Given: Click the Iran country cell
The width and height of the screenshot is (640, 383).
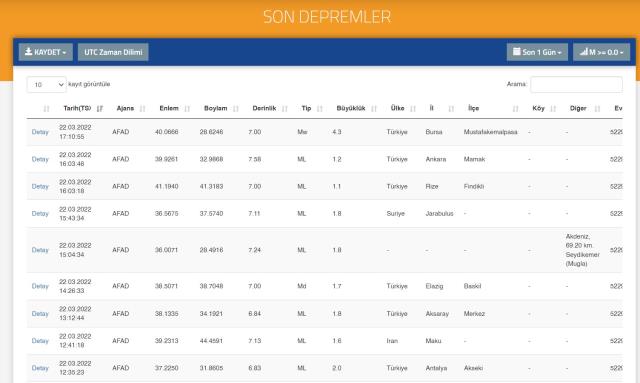Looking at the screenshot, I should click(392, 341).
